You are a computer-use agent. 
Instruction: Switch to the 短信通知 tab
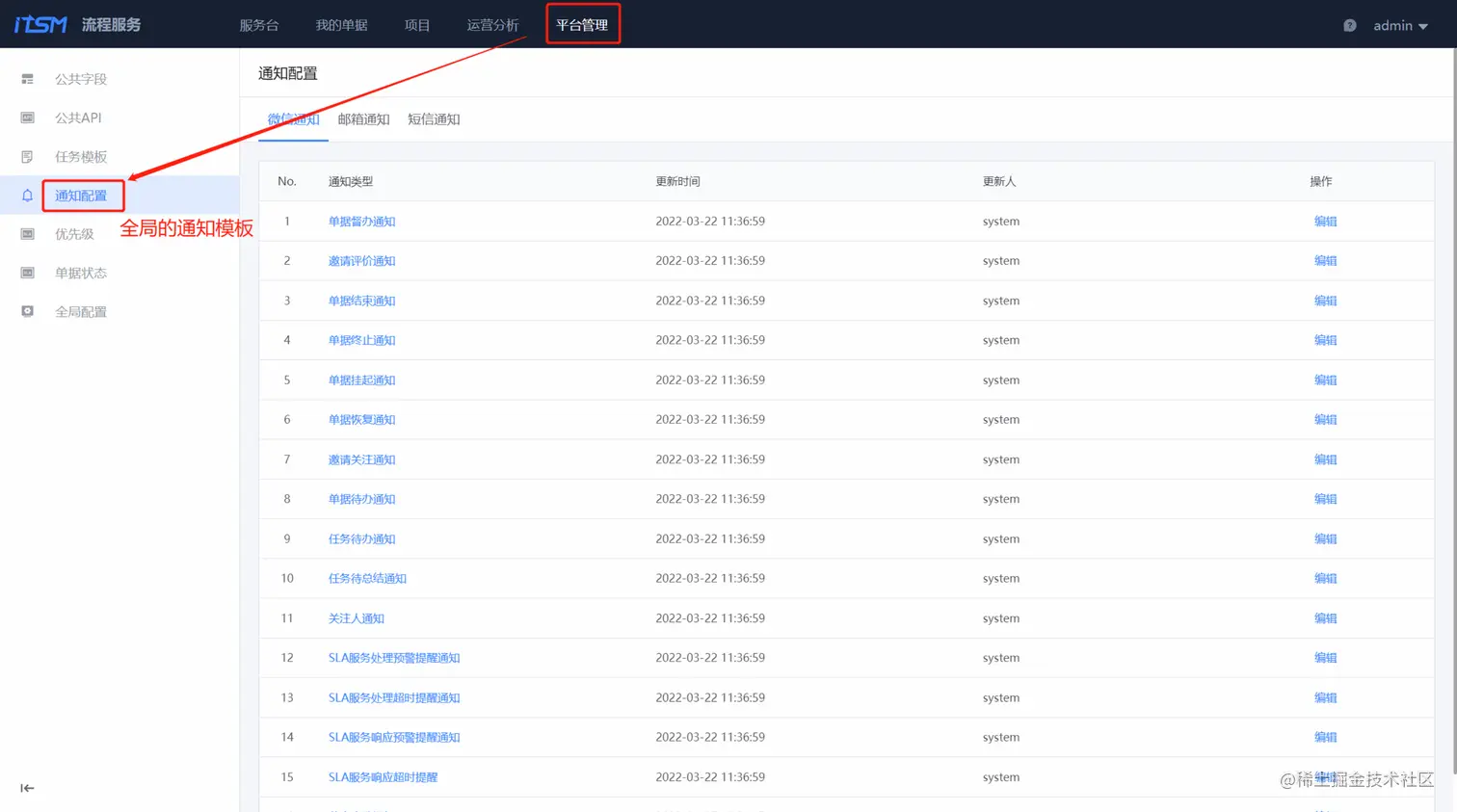[x=434, y=119]
